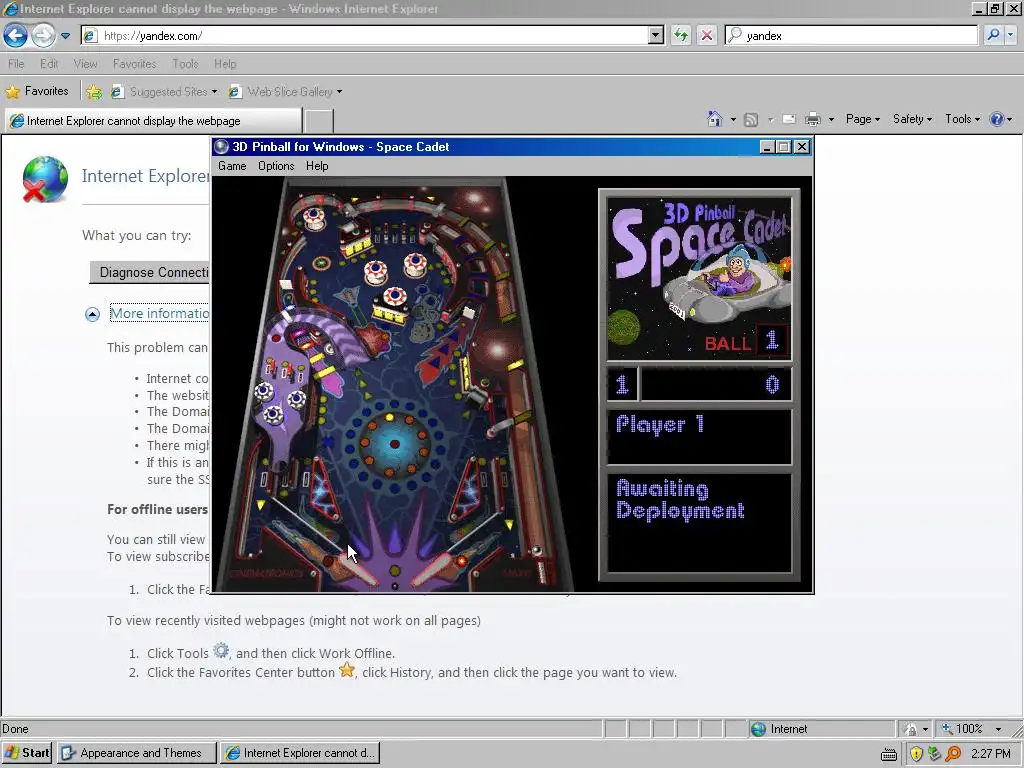
Task: Open the Safety command bar menu
Action: pos(912,119)
